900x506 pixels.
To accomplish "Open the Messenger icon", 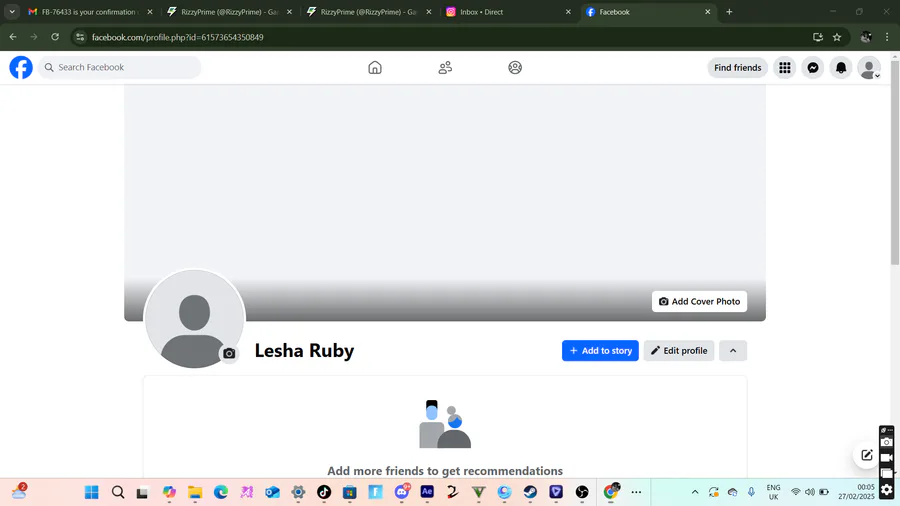I will tap(813, 68).
